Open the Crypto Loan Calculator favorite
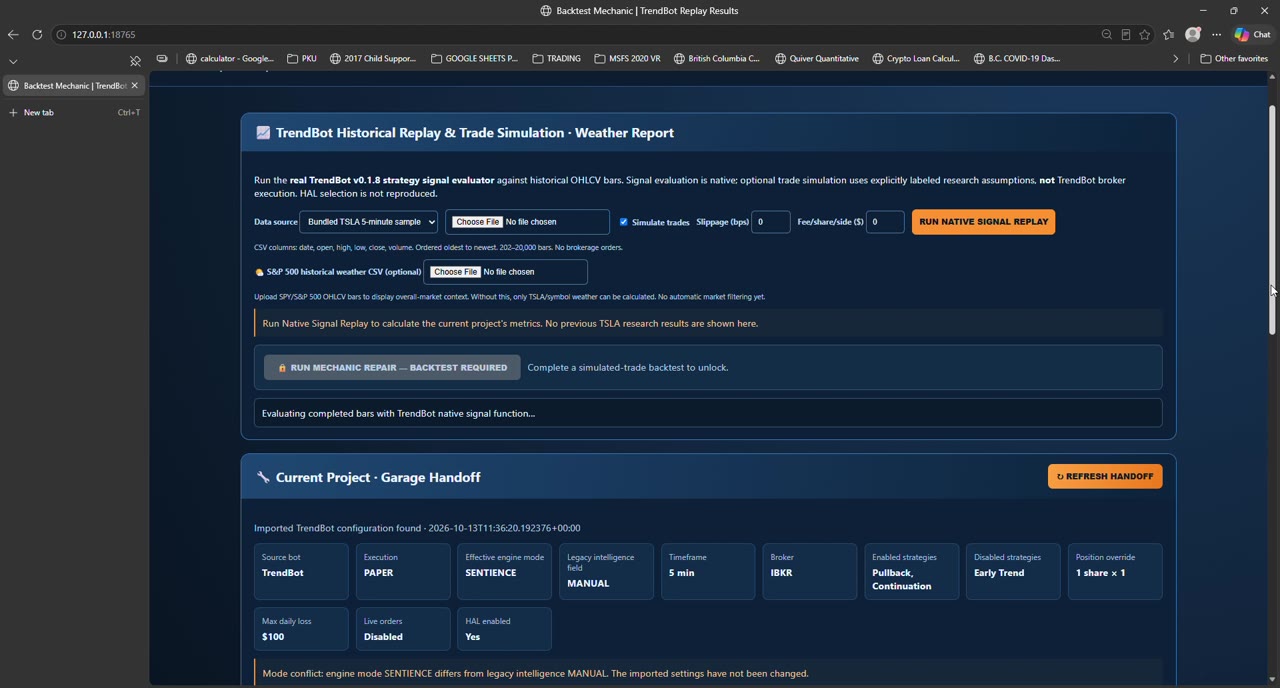Image resolution: width=1280 pixels, height=688 pixels. [916, 59]
